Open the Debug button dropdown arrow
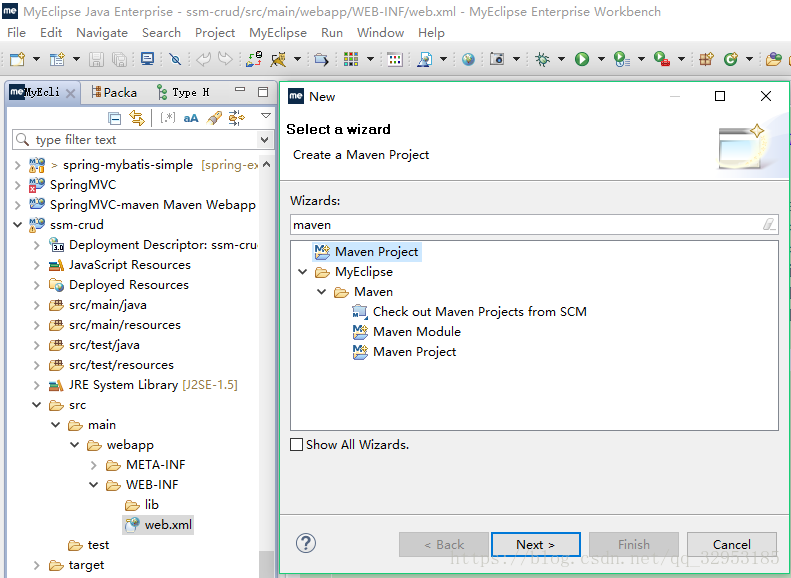This screenshot has width=791, height=578. point(561,59)
